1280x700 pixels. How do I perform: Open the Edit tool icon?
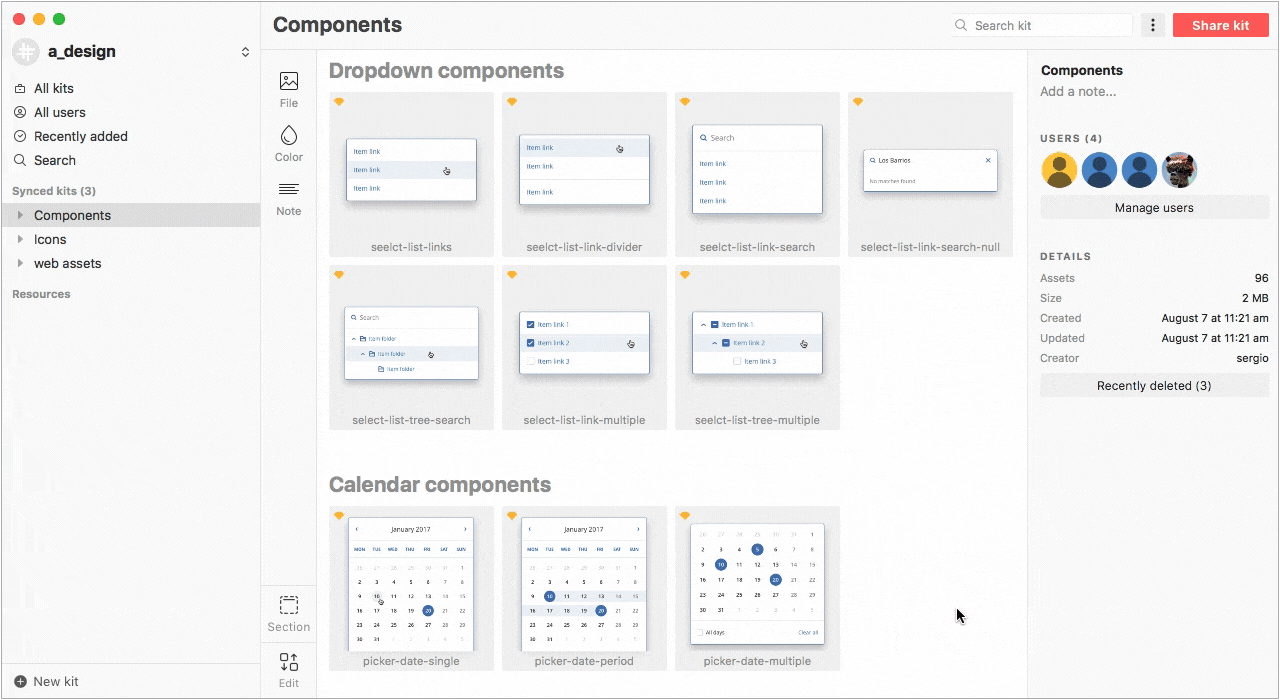click(x=289, y=662)
